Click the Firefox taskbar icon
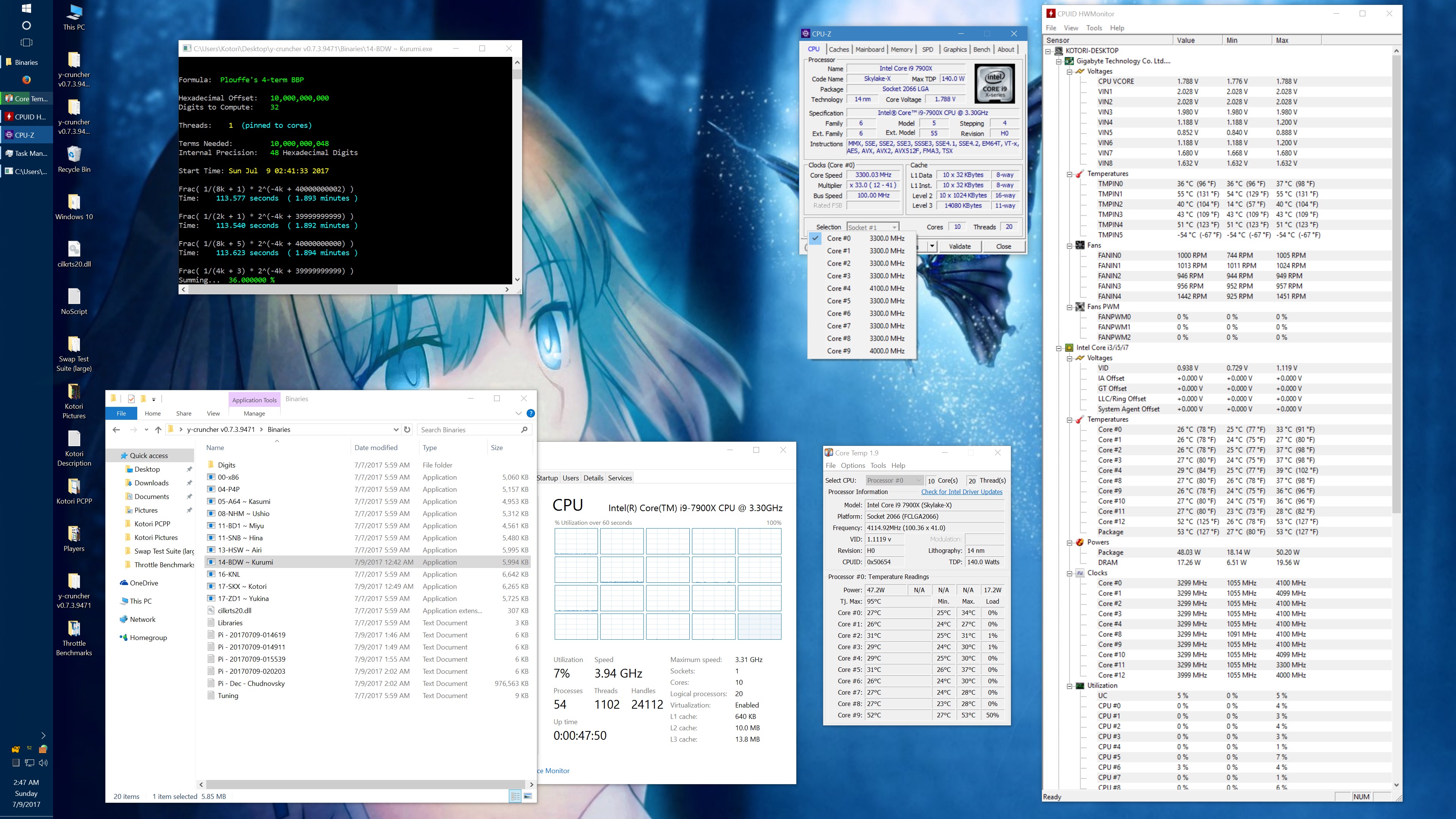The width and height of the screenshot is (1456, 819). (x=26, y=80)
